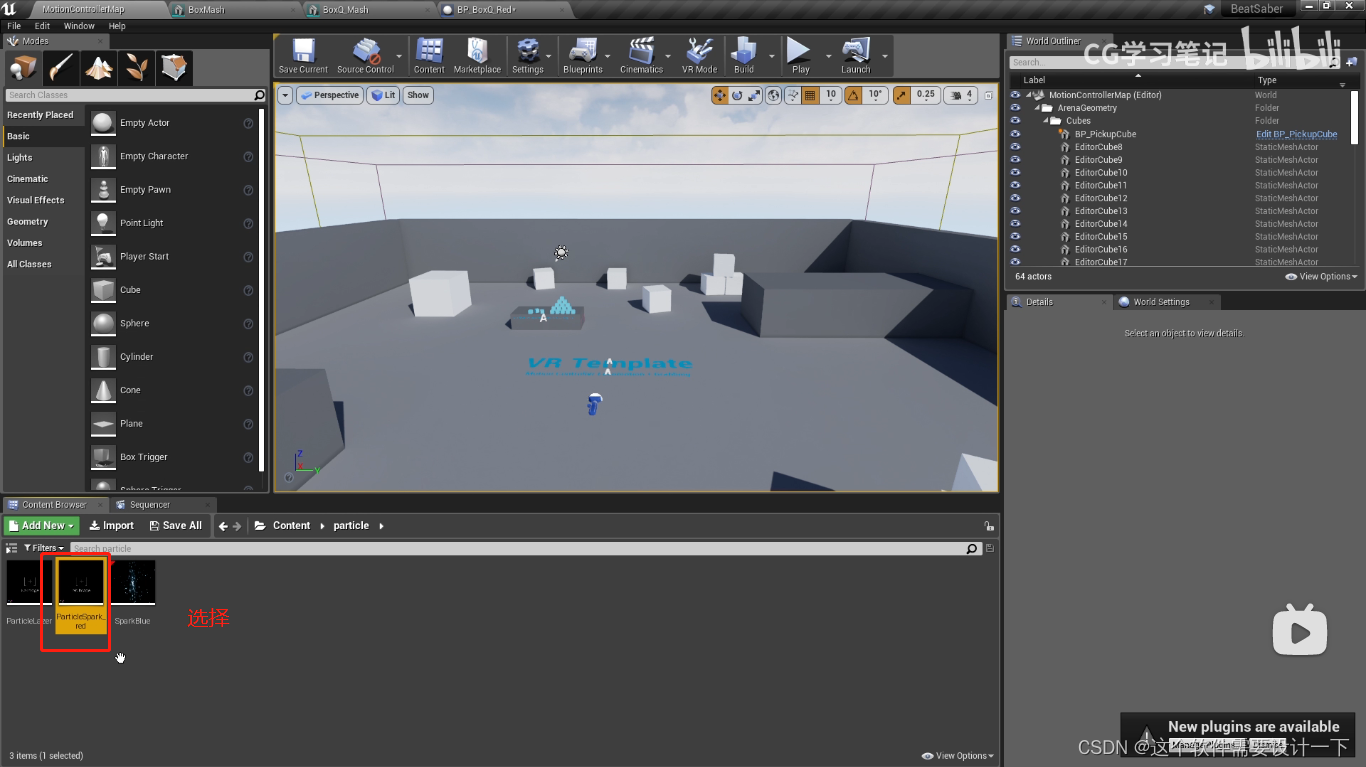The image size is (1366, 767).
Task: Click the surface snapping icon in viewport
Action: pos(792,95)
